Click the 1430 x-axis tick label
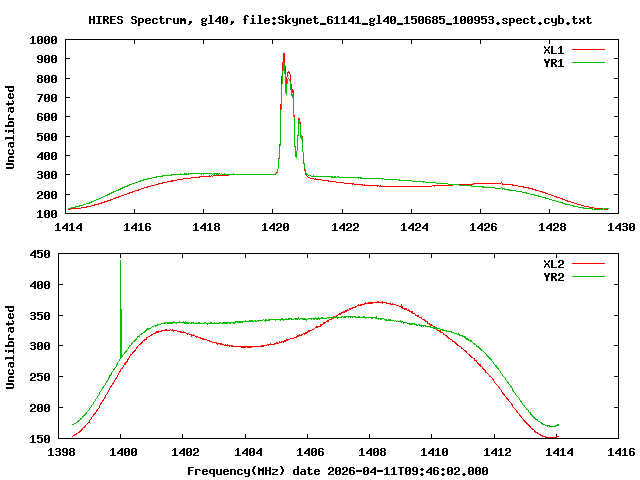Viewport: 640px width, 480px height. click(x=621, y=227)
